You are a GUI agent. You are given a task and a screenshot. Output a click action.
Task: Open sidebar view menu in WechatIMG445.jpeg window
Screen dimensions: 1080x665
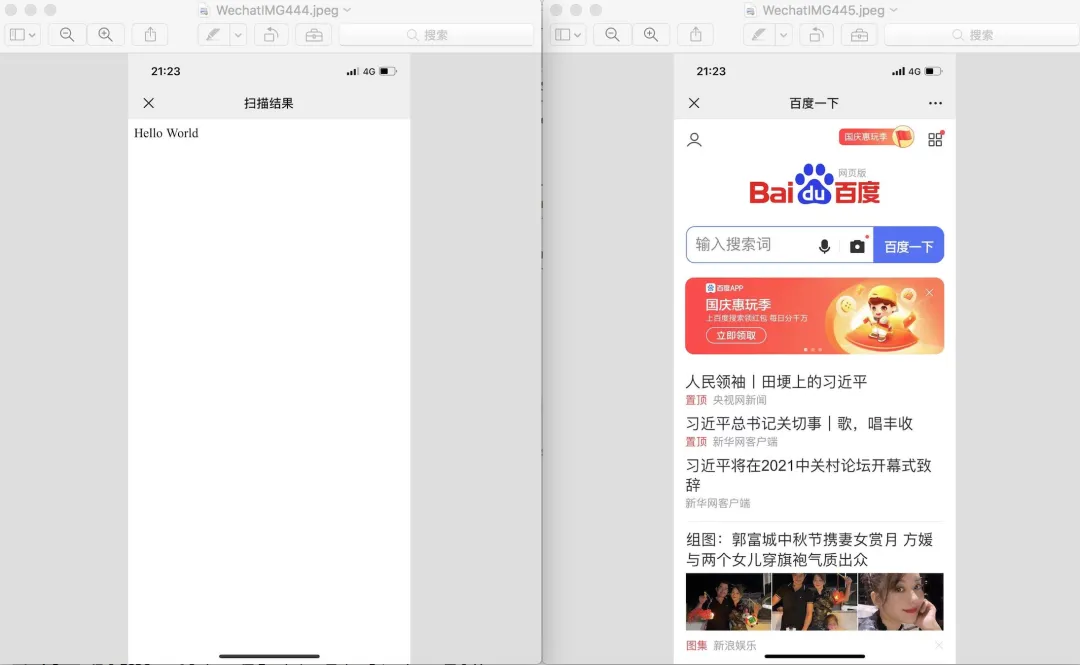pos(568,34)
